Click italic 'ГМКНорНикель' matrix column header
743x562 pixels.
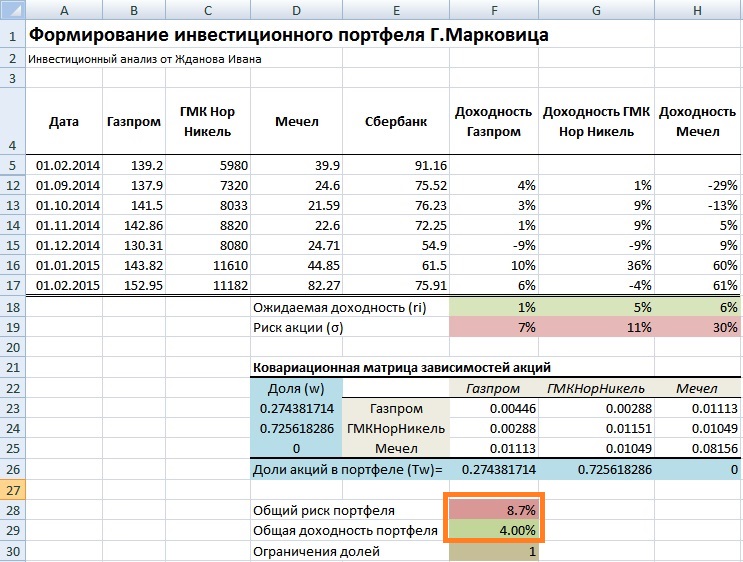click(597, 389)
